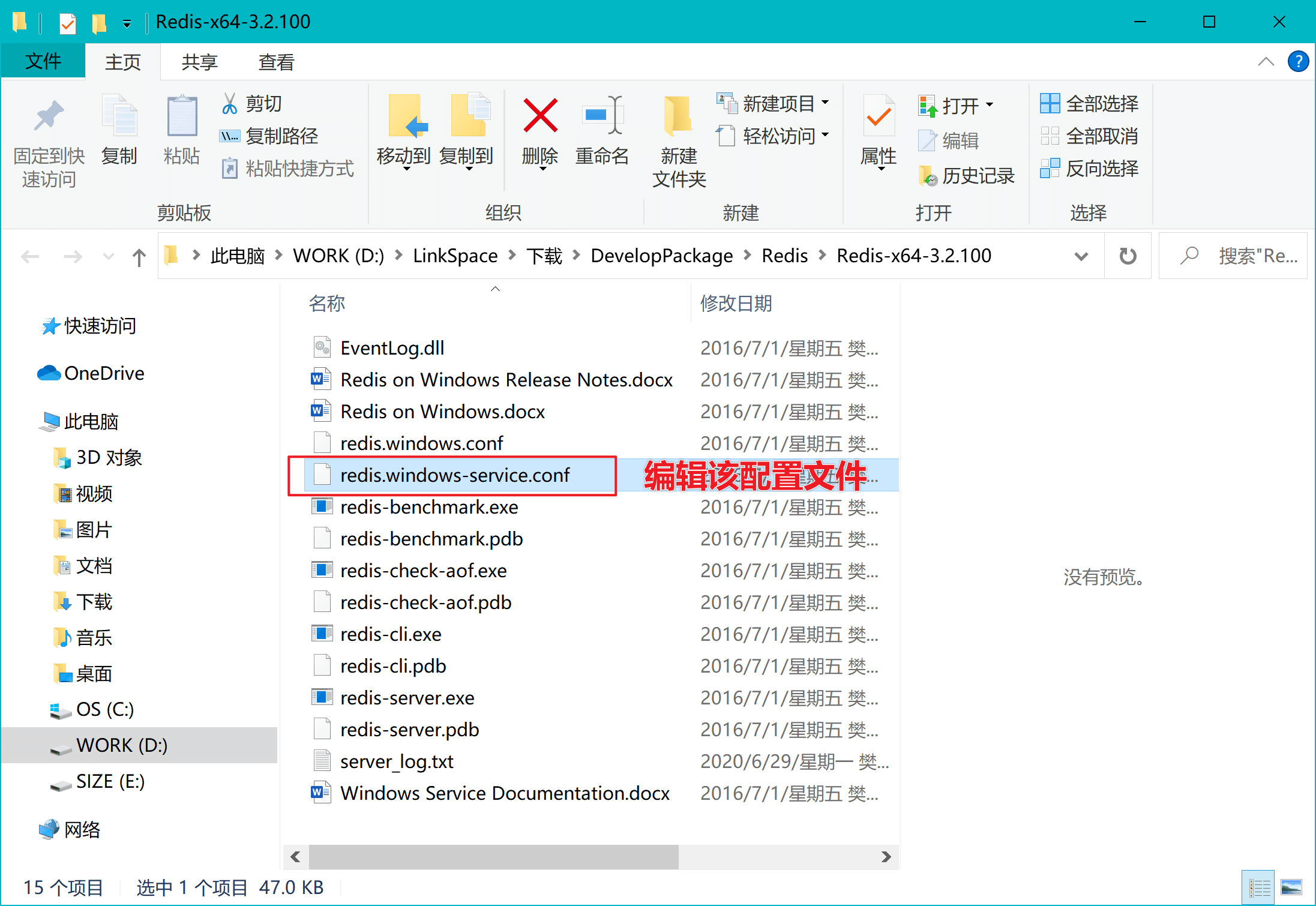Collapse the ribbon with chevron
This screenshot has height=906, width=1316.
point(1266,62)
